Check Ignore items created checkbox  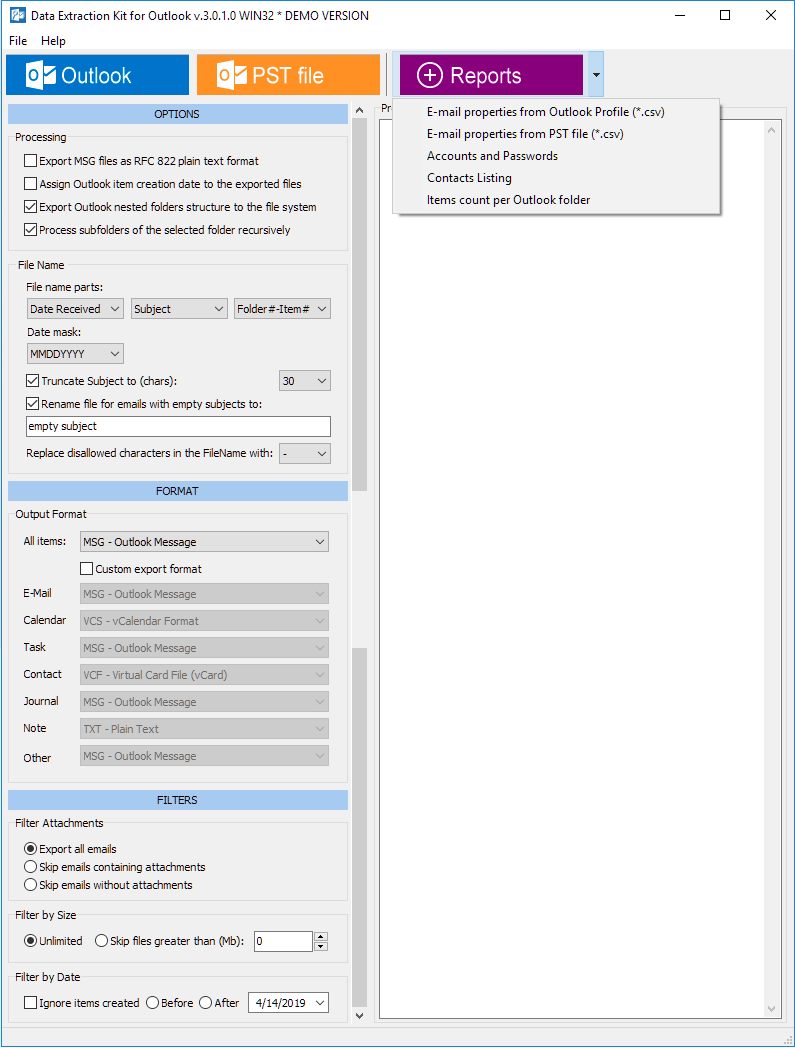30,1003
